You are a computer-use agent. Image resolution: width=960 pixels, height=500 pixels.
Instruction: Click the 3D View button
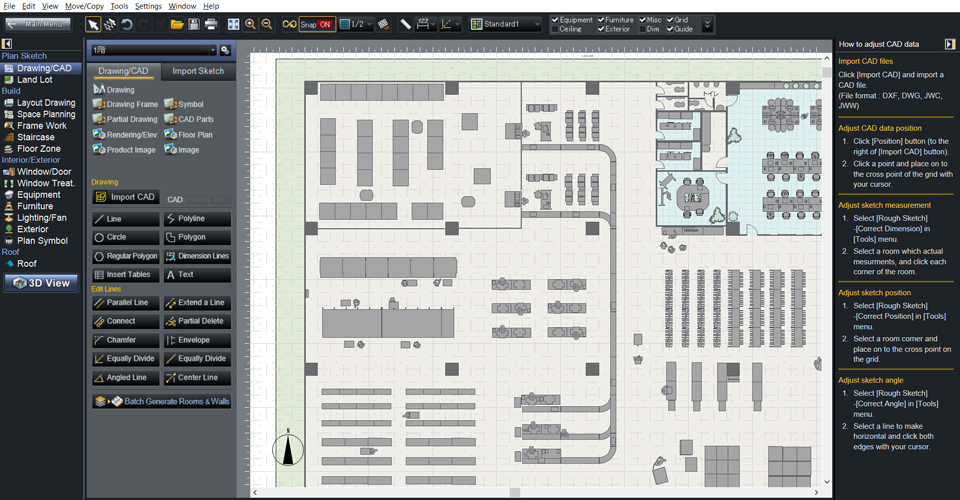pos(41,283)
